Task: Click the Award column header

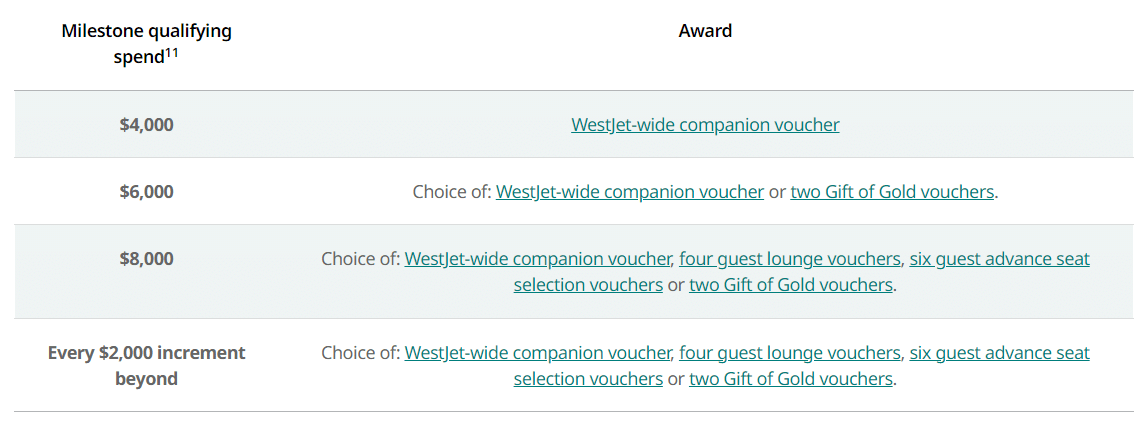Action: click(x=705, y=31)
